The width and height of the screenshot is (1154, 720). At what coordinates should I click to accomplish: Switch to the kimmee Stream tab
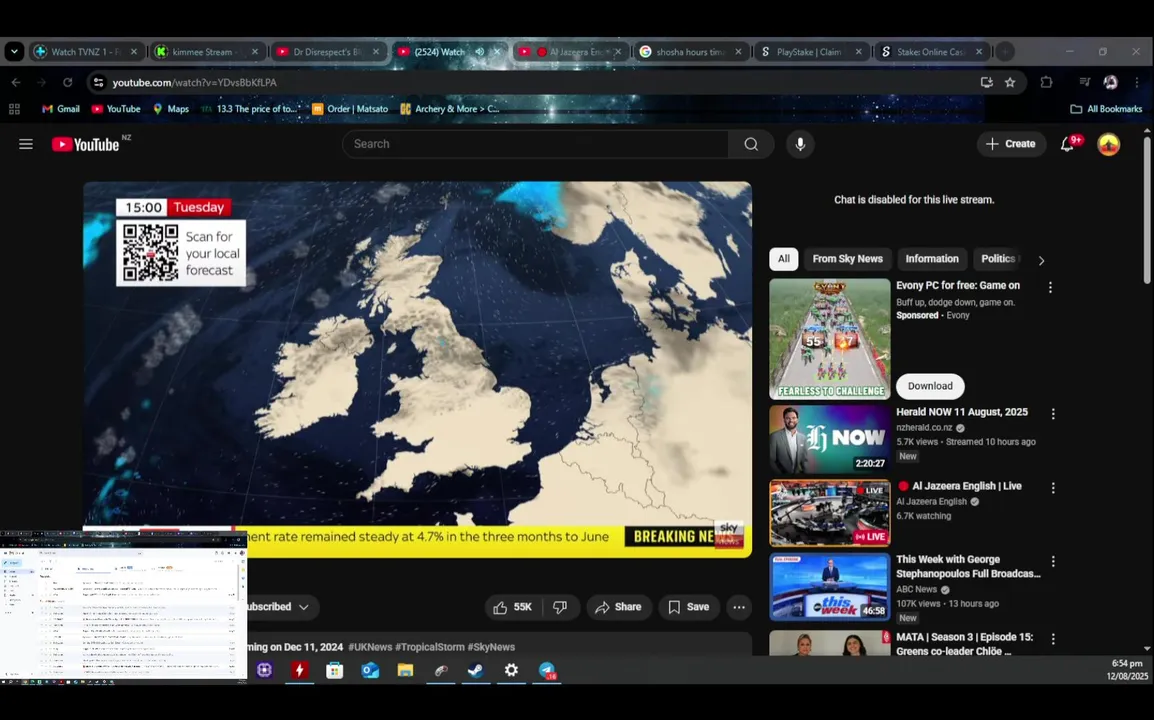pos(206,52)
